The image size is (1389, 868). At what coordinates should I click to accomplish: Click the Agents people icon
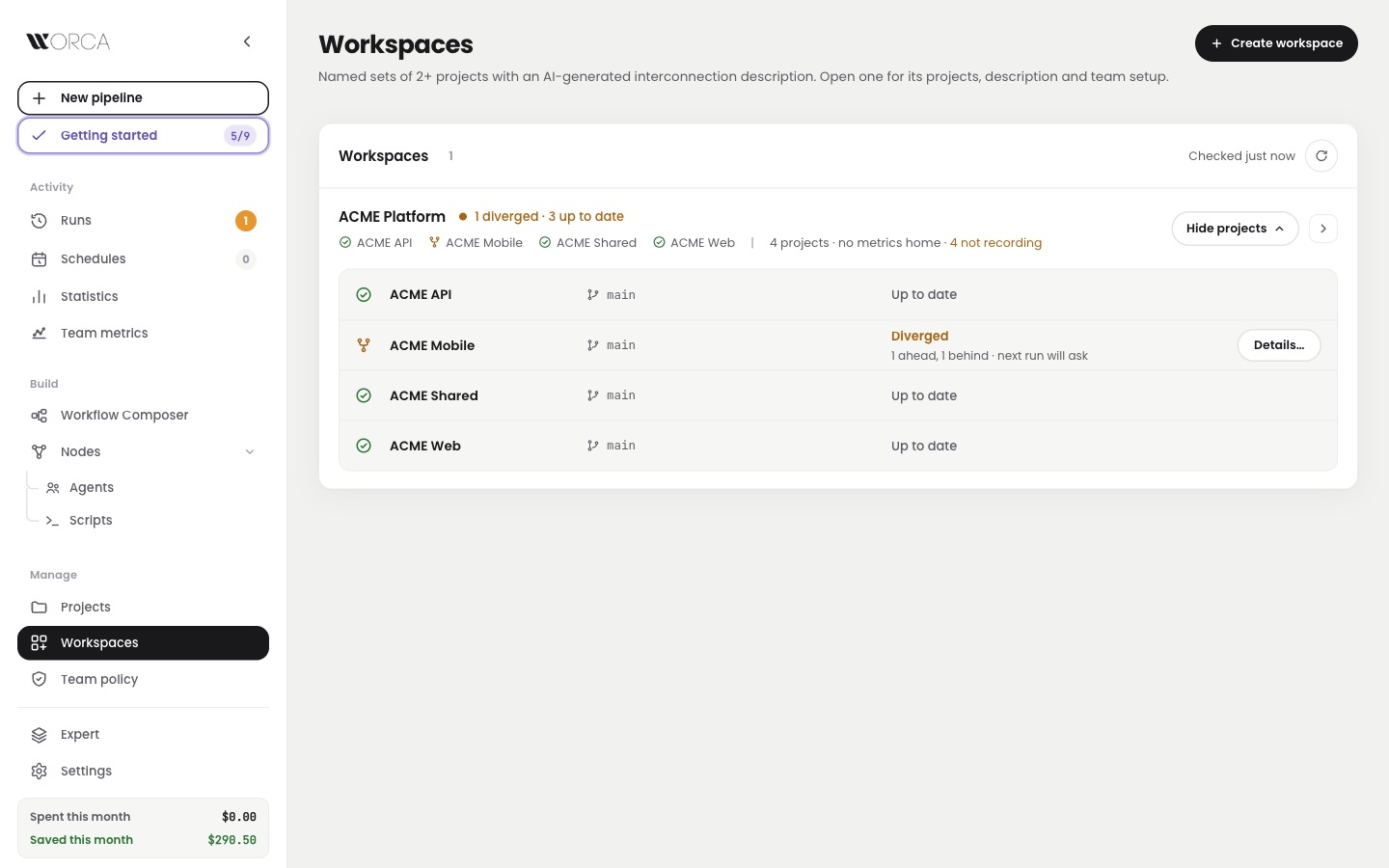53,488
